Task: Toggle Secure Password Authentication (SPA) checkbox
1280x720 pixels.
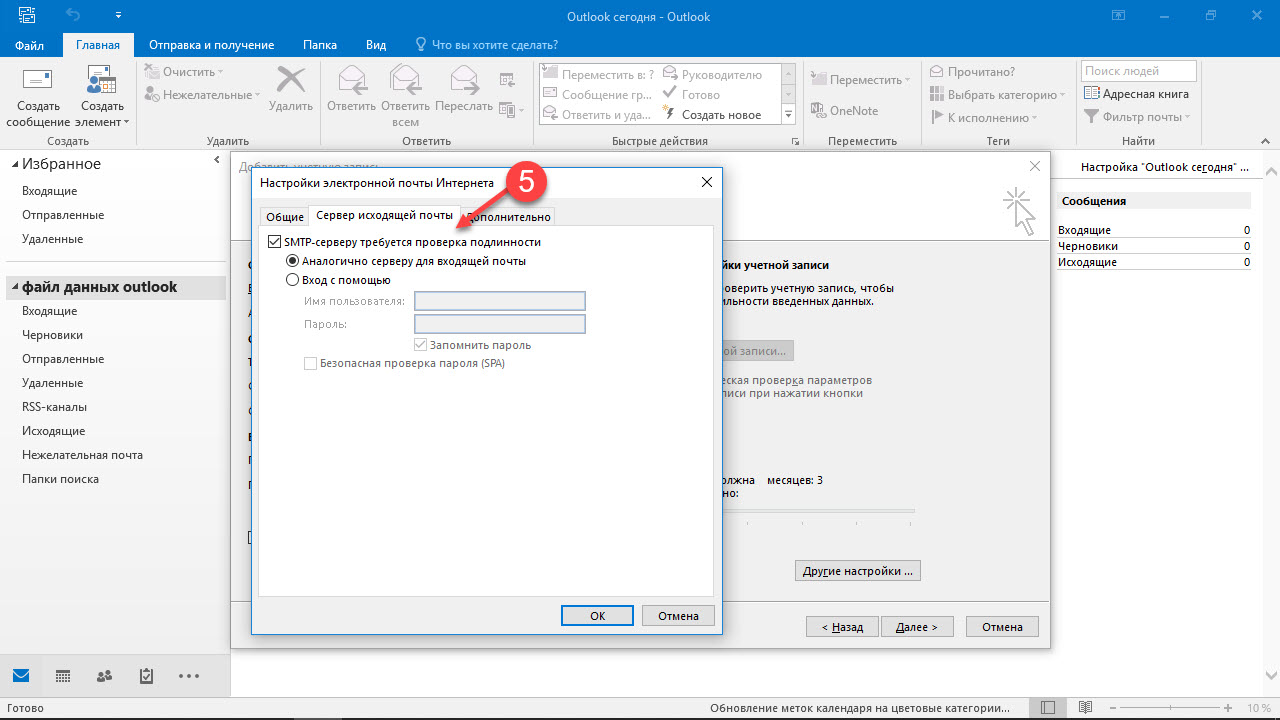Action: (310, 364)
